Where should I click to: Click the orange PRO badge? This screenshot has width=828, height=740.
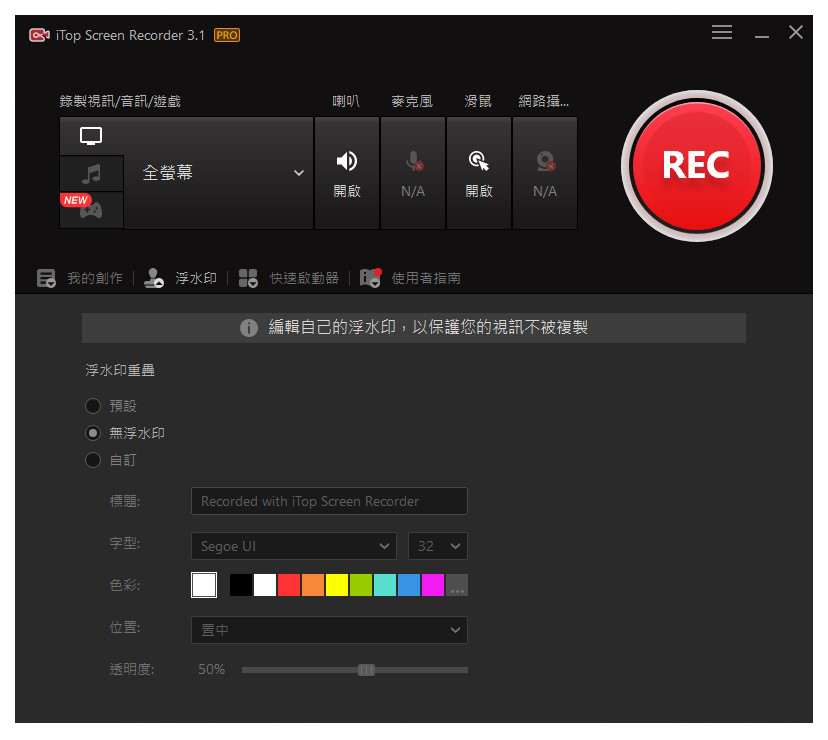pyautogui.click(x=227, y=35)
